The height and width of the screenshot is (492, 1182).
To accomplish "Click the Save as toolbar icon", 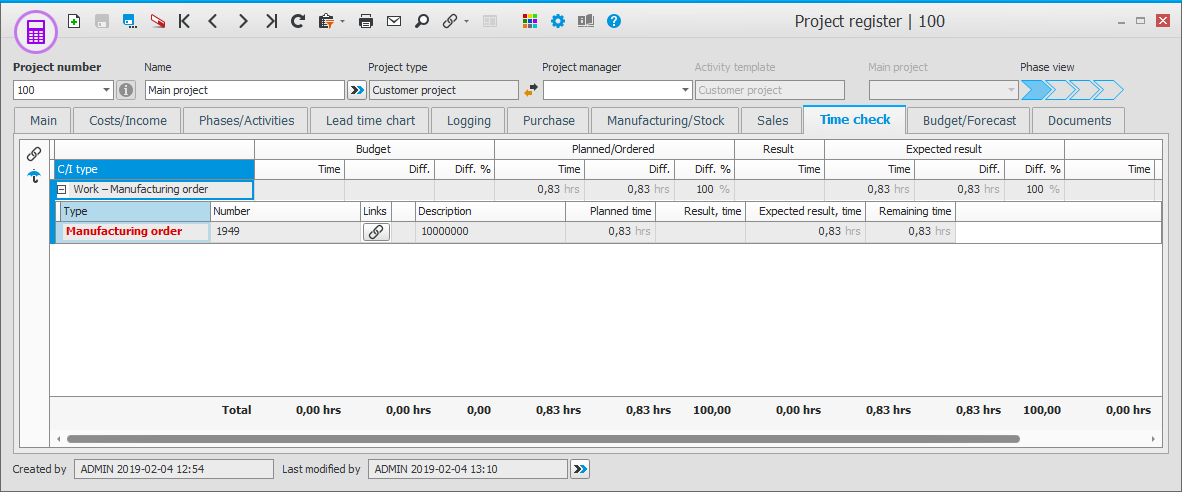I will point(130,22).
